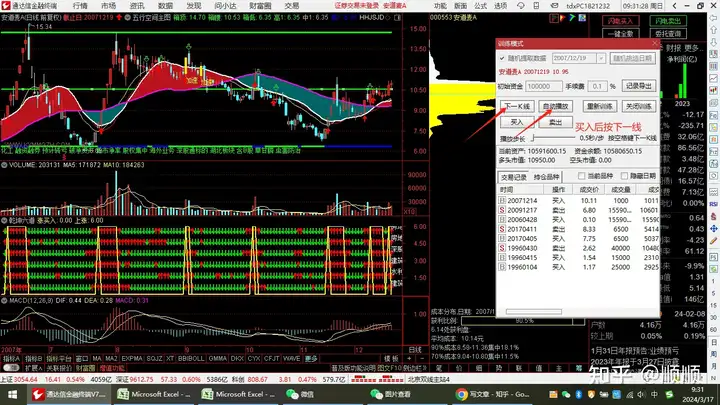The width and height of the screenshot is (720, 405).
Task: Click the 手续费 fee input field
Action: pos(597,86)
